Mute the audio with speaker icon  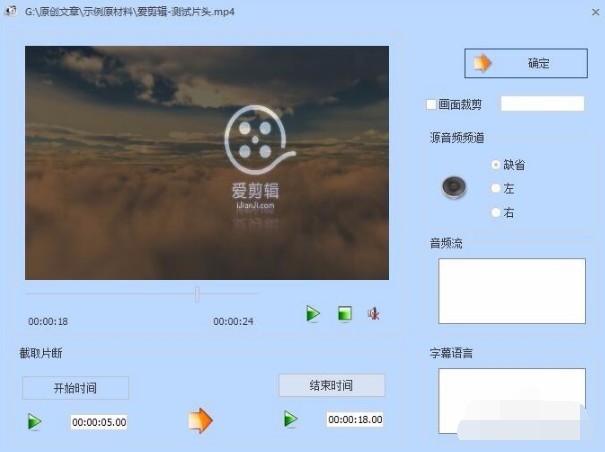click(373, 314)
